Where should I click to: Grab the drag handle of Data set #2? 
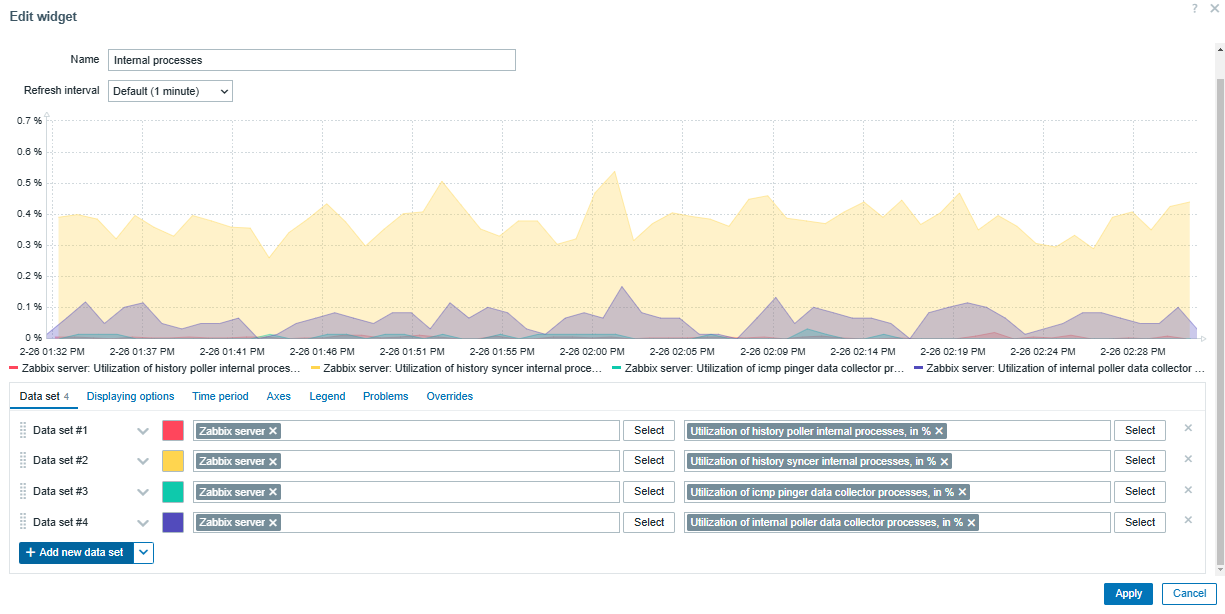(24, 461)
